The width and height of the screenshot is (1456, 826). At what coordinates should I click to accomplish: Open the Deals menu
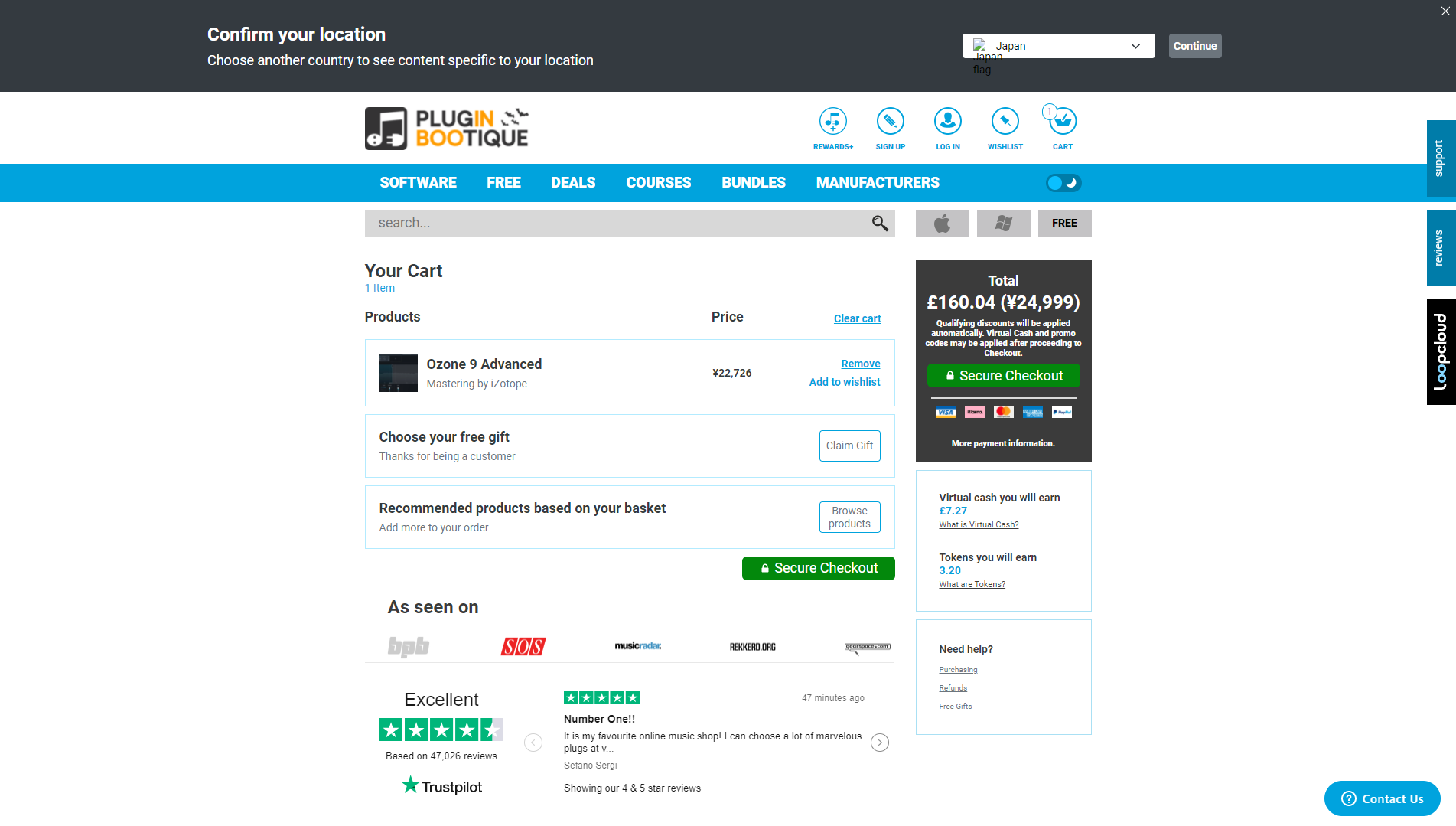click(x=573, y=183)
